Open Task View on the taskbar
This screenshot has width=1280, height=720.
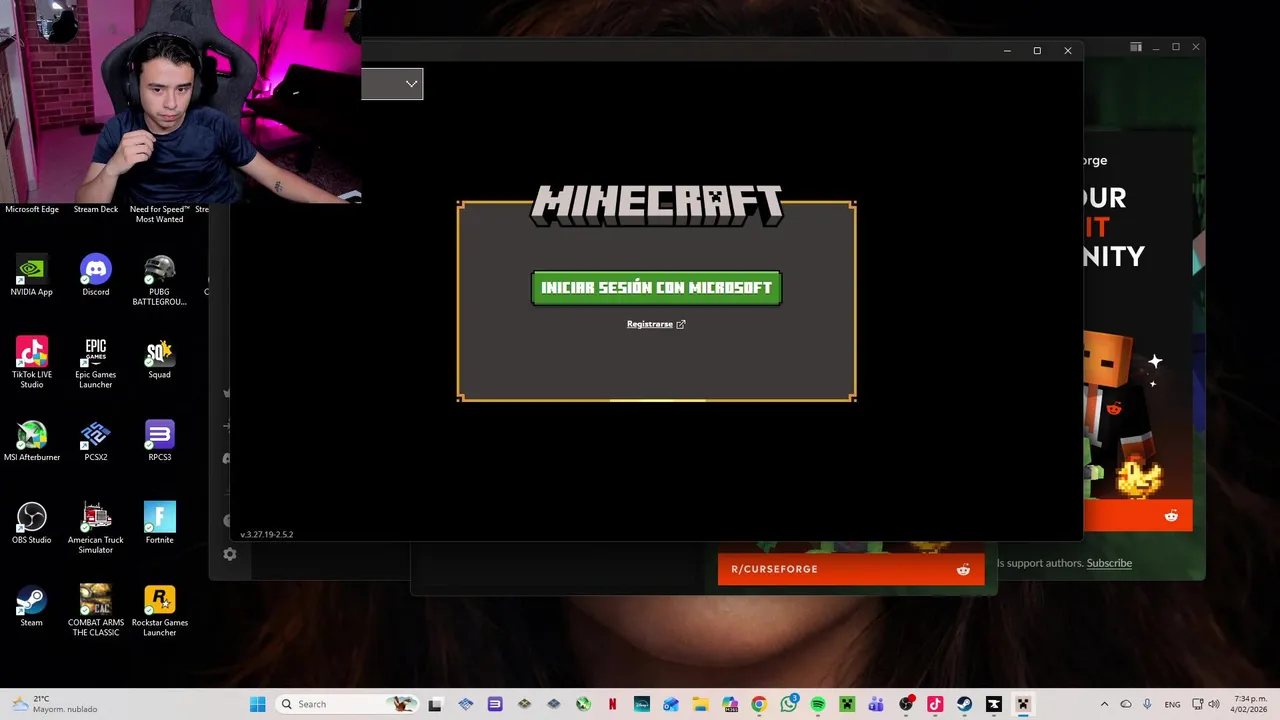click(435, 704)
